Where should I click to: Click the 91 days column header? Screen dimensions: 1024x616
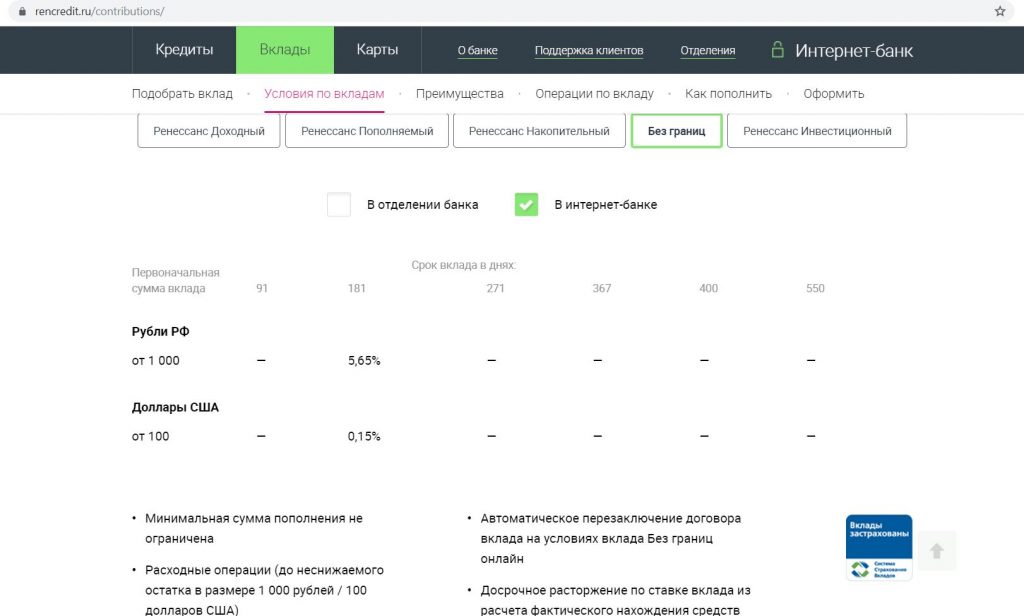click(x=262, y=288)
